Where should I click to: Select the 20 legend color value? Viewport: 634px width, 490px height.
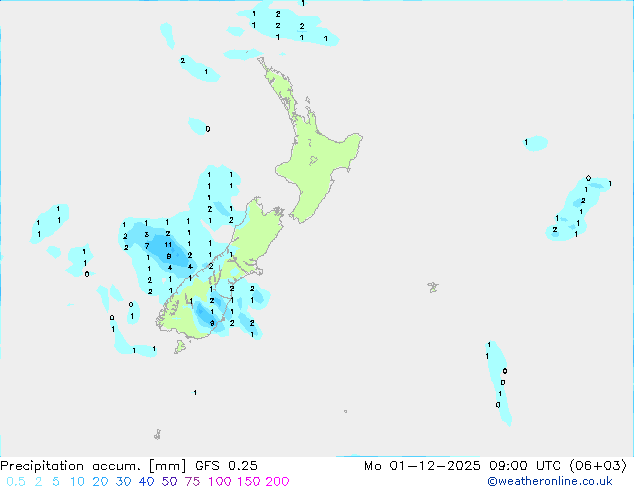[100, 482]
